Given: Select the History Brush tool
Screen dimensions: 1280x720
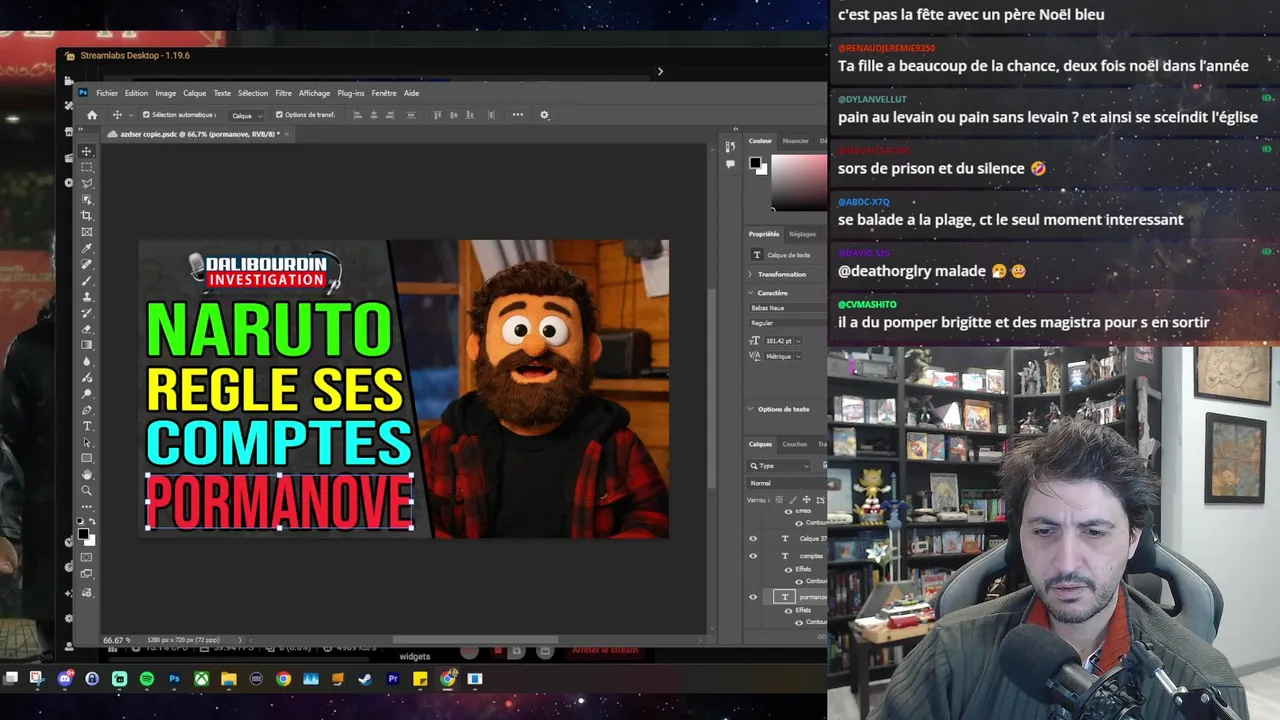Looking at the screenshot, I should [x=87, y=313].
